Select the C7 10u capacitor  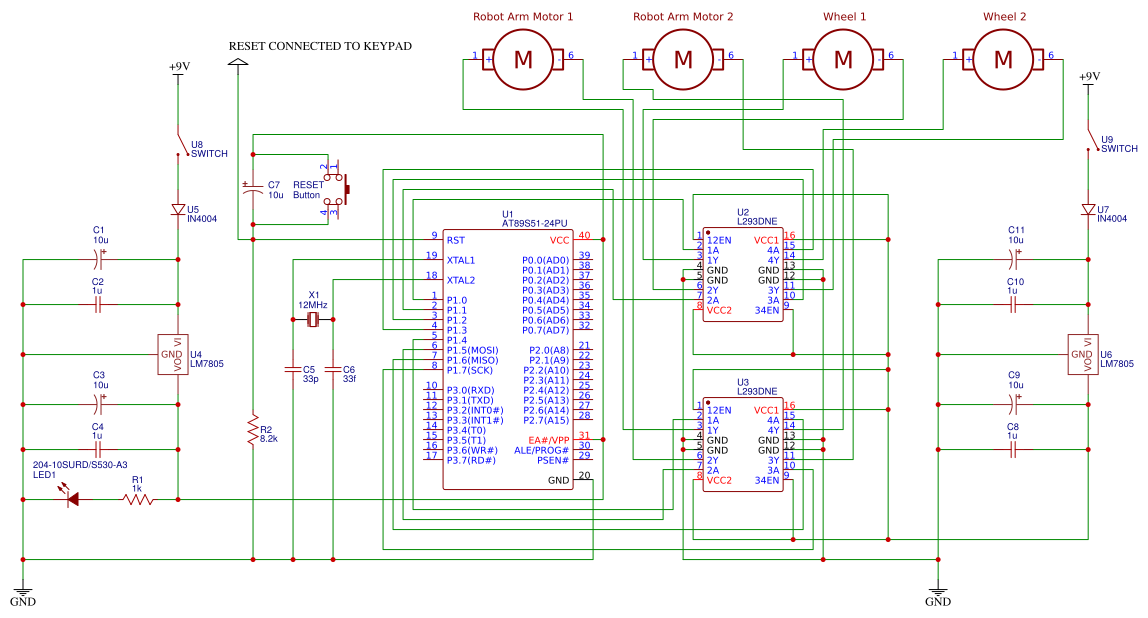(254, 190)
